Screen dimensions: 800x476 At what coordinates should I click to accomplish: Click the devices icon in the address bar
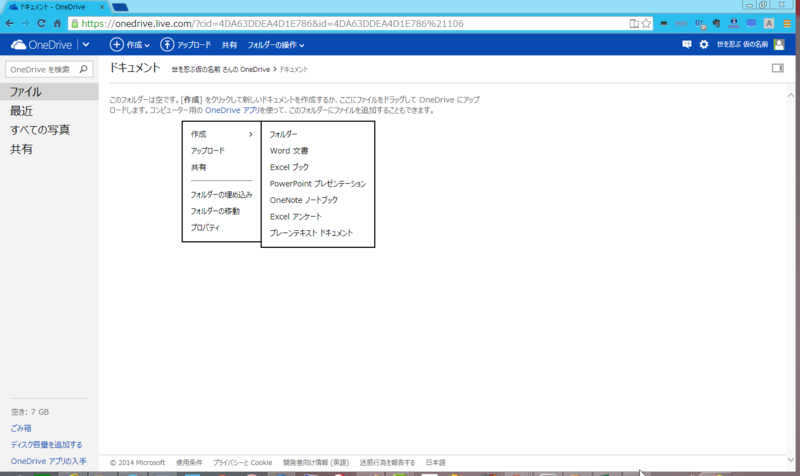point(634,23)
